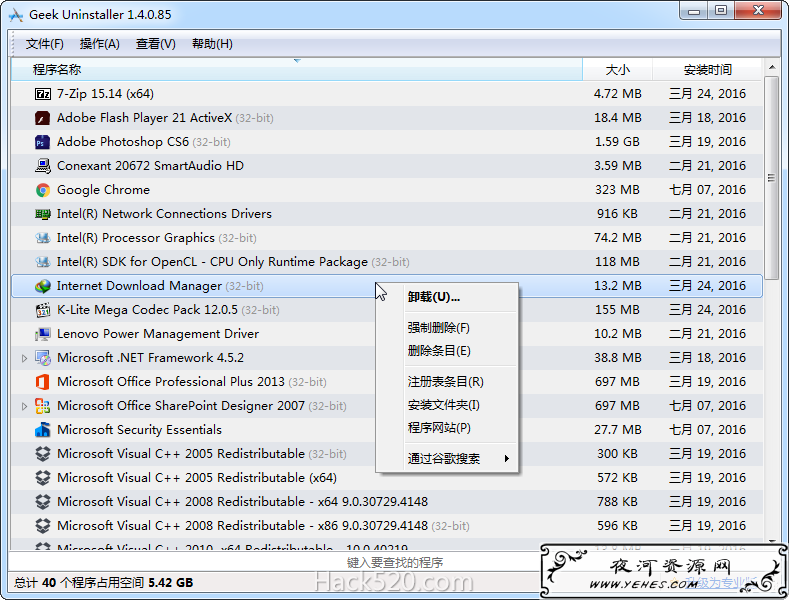This screenshot has height=600, width=789.
Task: Click the 1.59 GB size cell
Action: 617,142
